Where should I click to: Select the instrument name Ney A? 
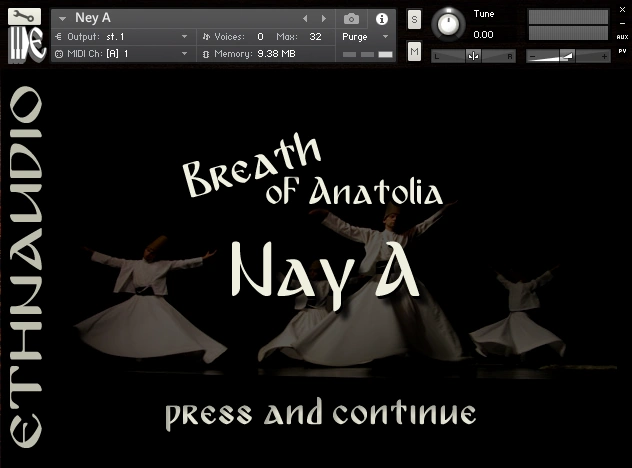(93, 18)
